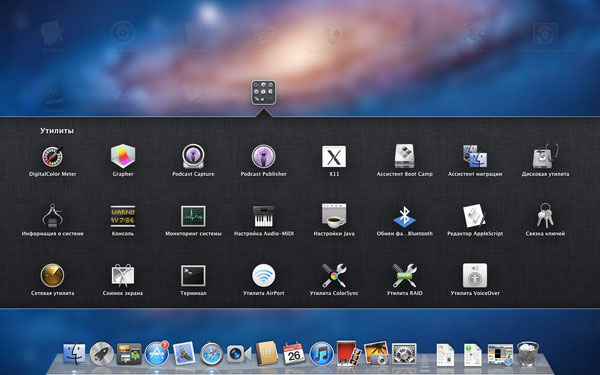Launch the Консоль app
The image size is (600, 375).
point(123,216)
